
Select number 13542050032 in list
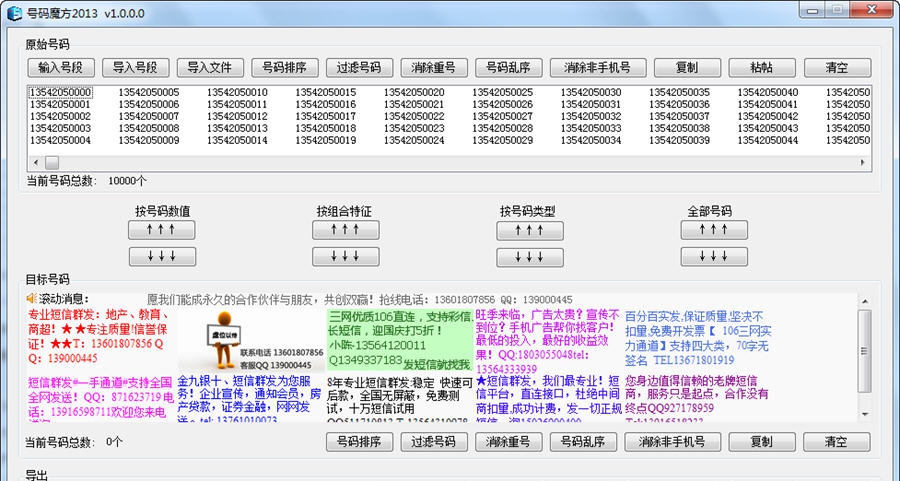pyautogui.click(x=591, y=117)
